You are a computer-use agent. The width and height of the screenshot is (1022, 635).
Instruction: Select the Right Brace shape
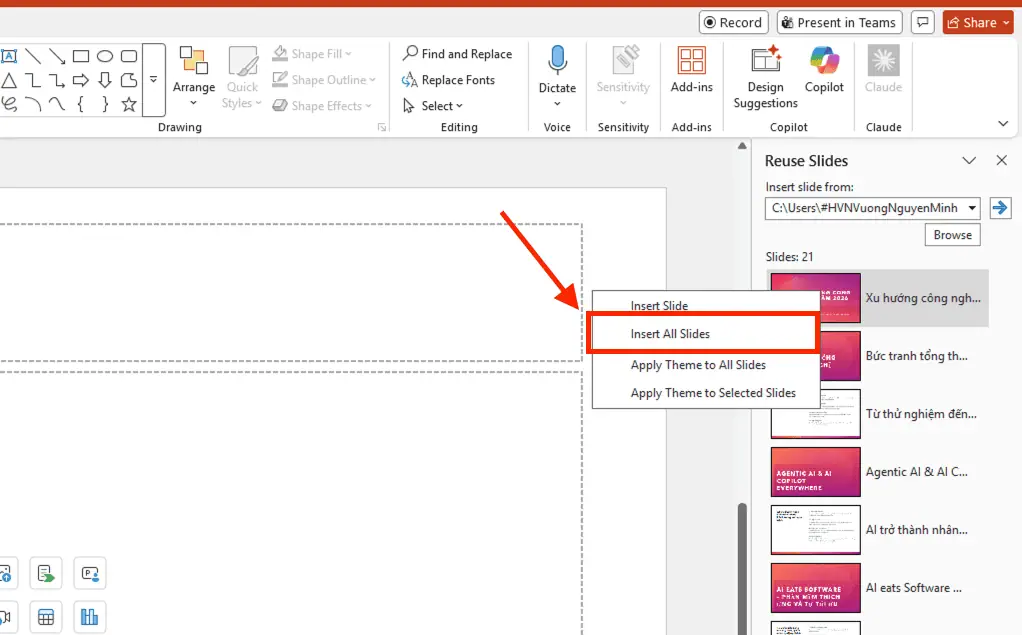105,104
